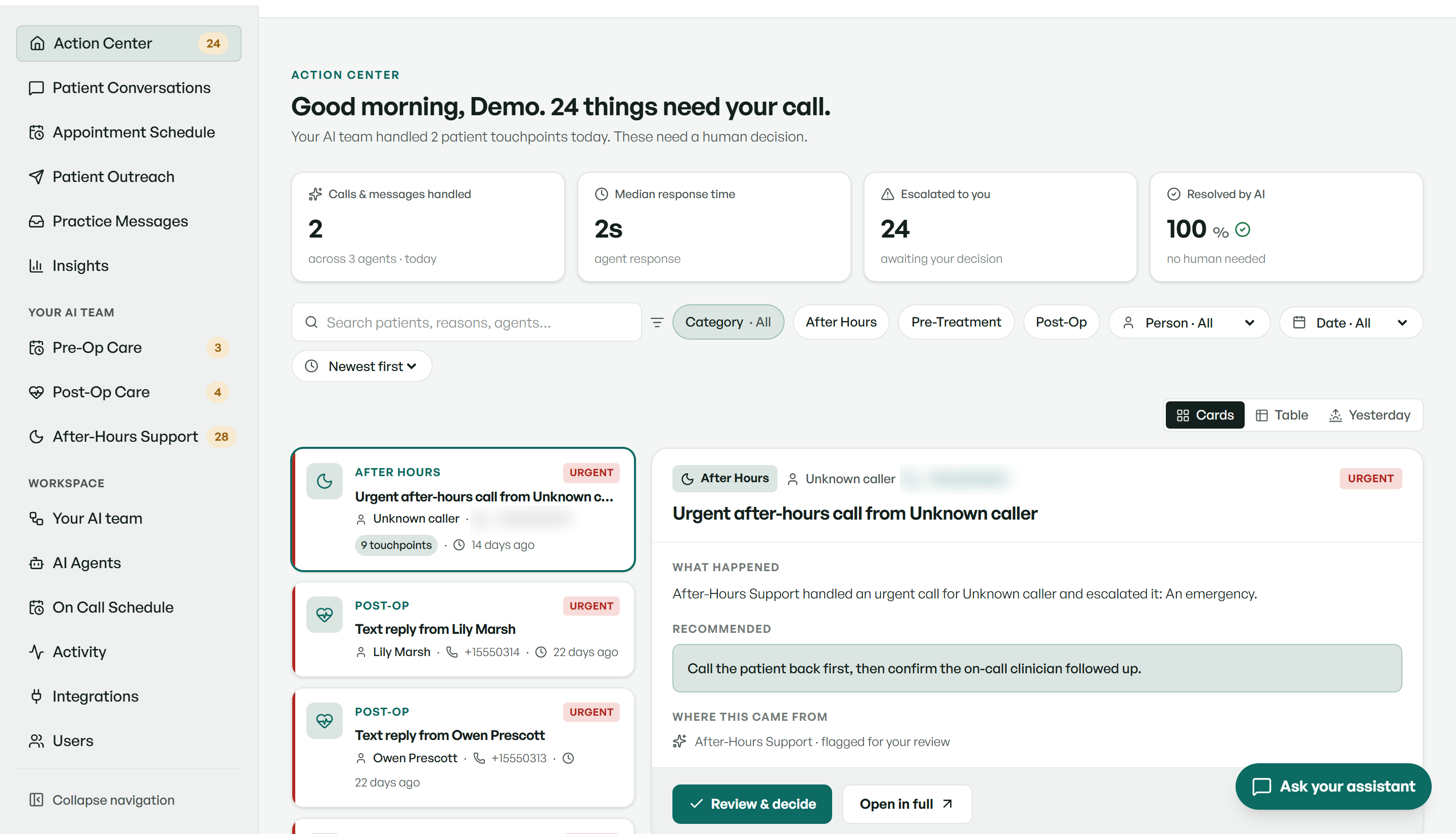Select the Category All filter chip
This screenshot has height=834, width=1456.
coord(728,322)
